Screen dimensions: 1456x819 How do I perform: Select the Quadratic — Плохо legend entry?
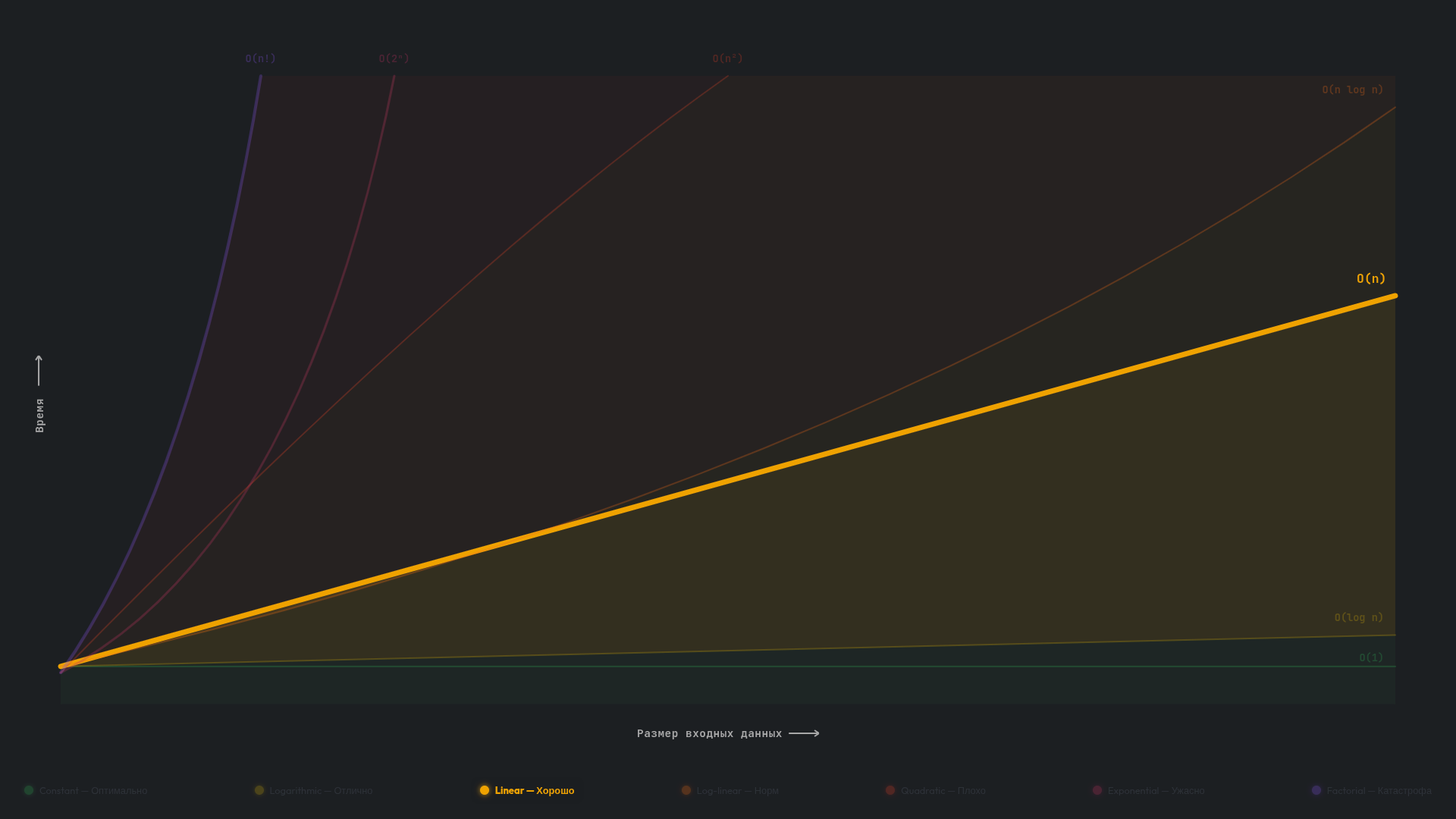click(943, 790)
